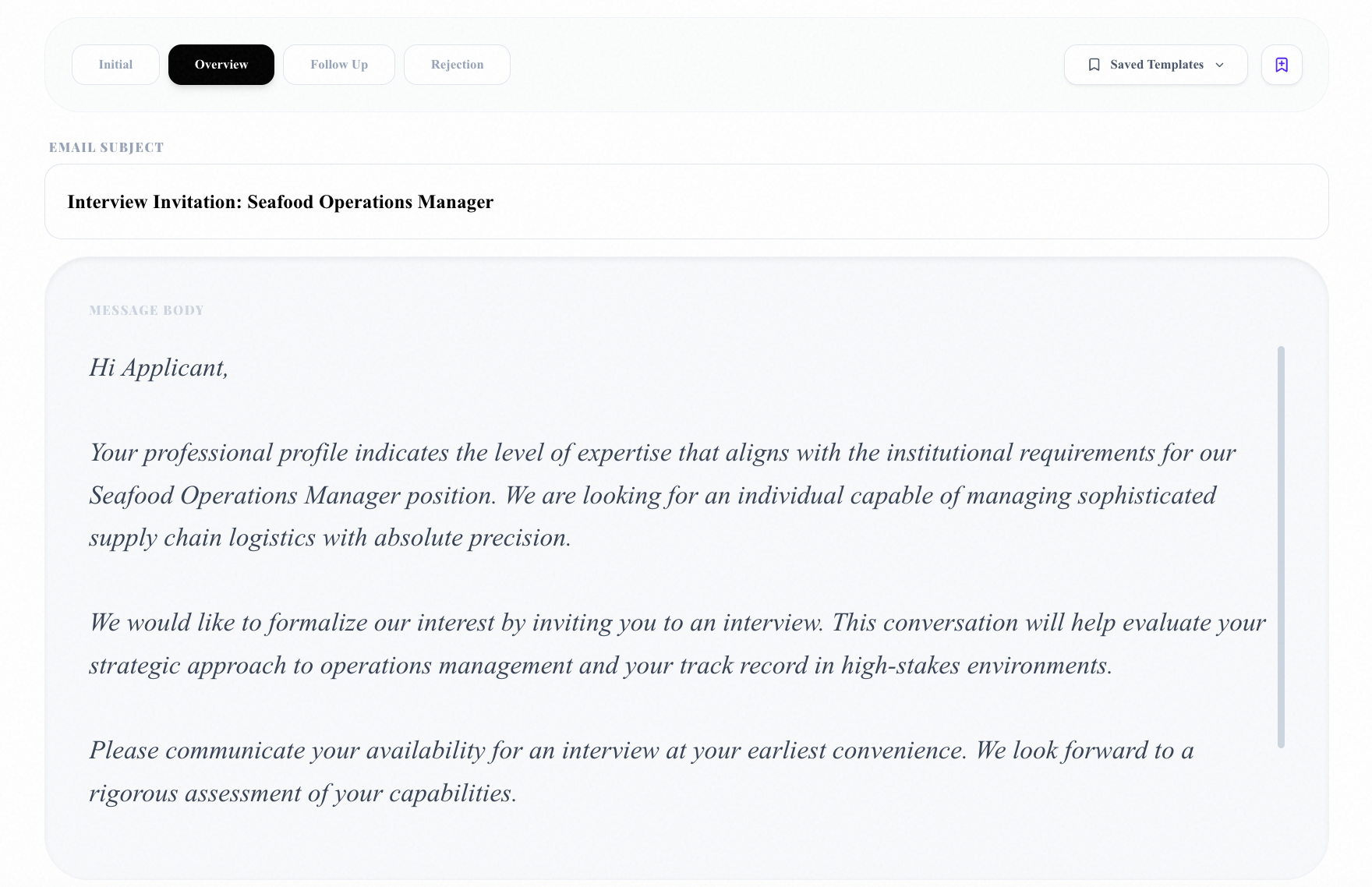Screen dimensions: 1372x887
Task: Click the purple bookmark-plus save template icon
Action: click(x=1282, y=65)
